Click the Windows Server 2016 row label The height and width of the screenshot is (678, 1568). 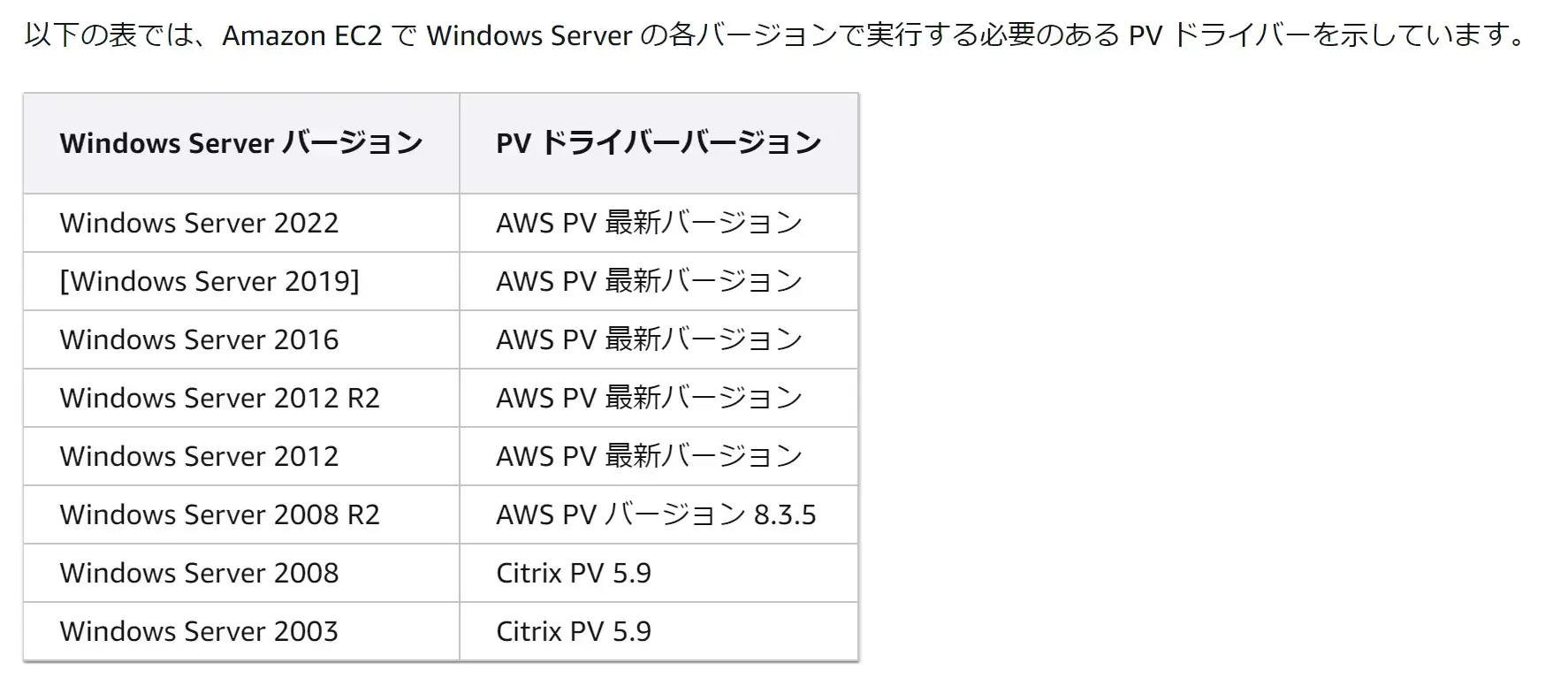199,339
